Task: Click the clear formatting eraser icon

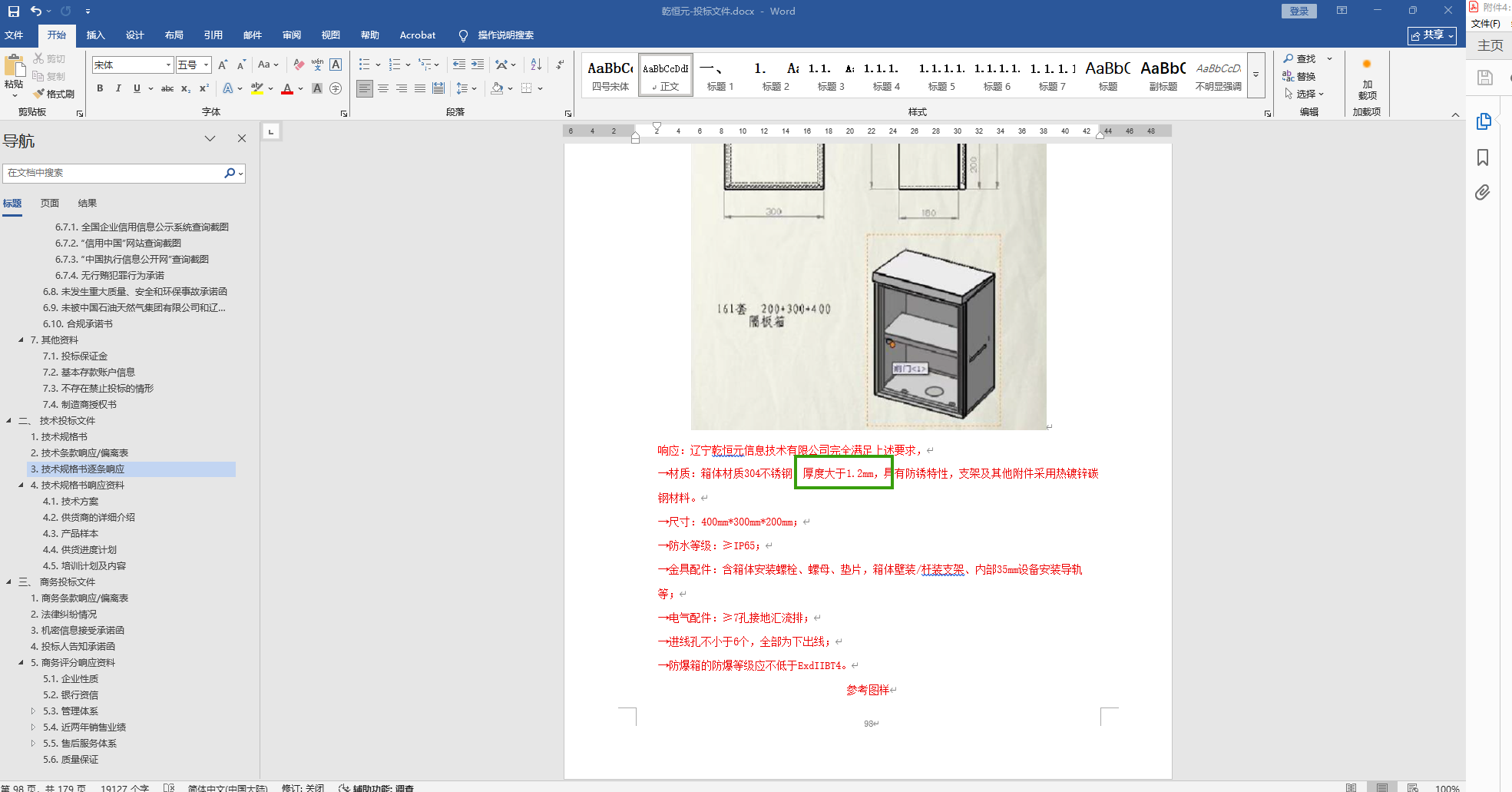Action: (x=299, y=65)
